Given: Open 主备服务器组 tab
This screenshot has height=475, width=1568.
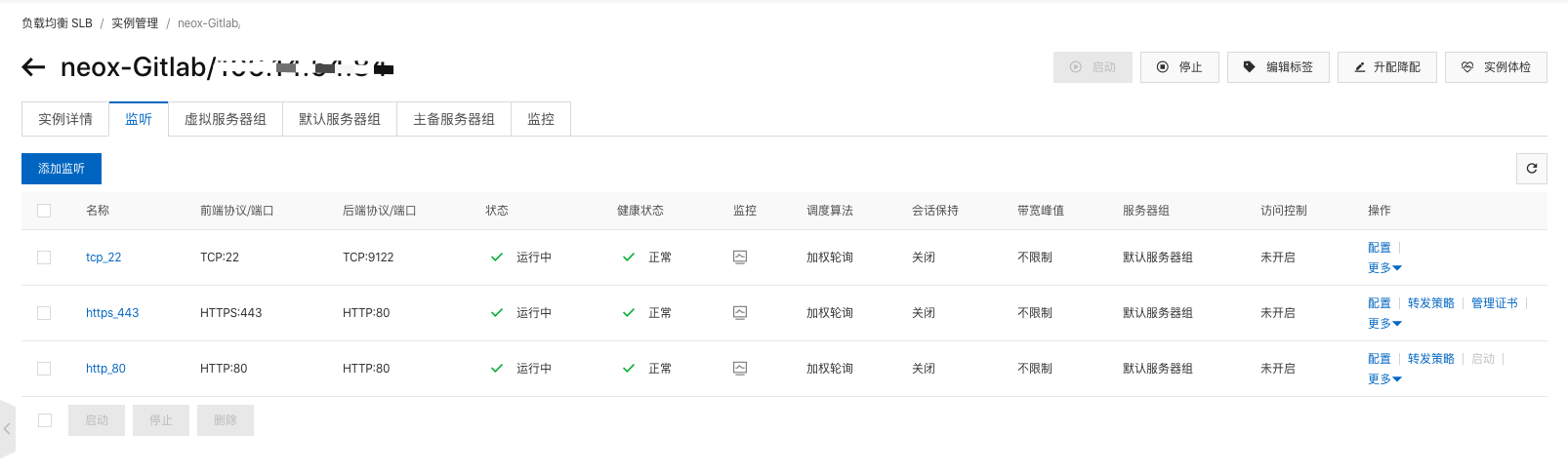Looking at the screenshot, I should pos(454,119).
